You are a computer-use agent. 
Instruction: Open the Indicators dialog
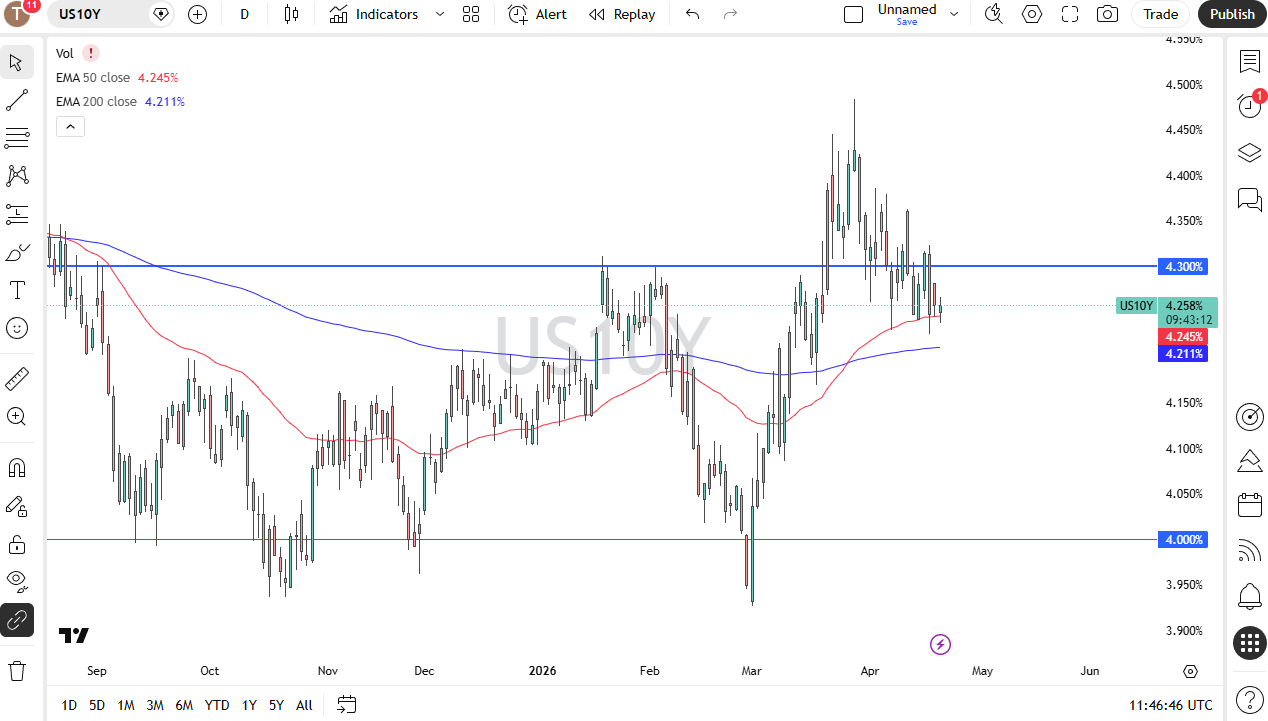pyautogui.click(x=374, y=14)
